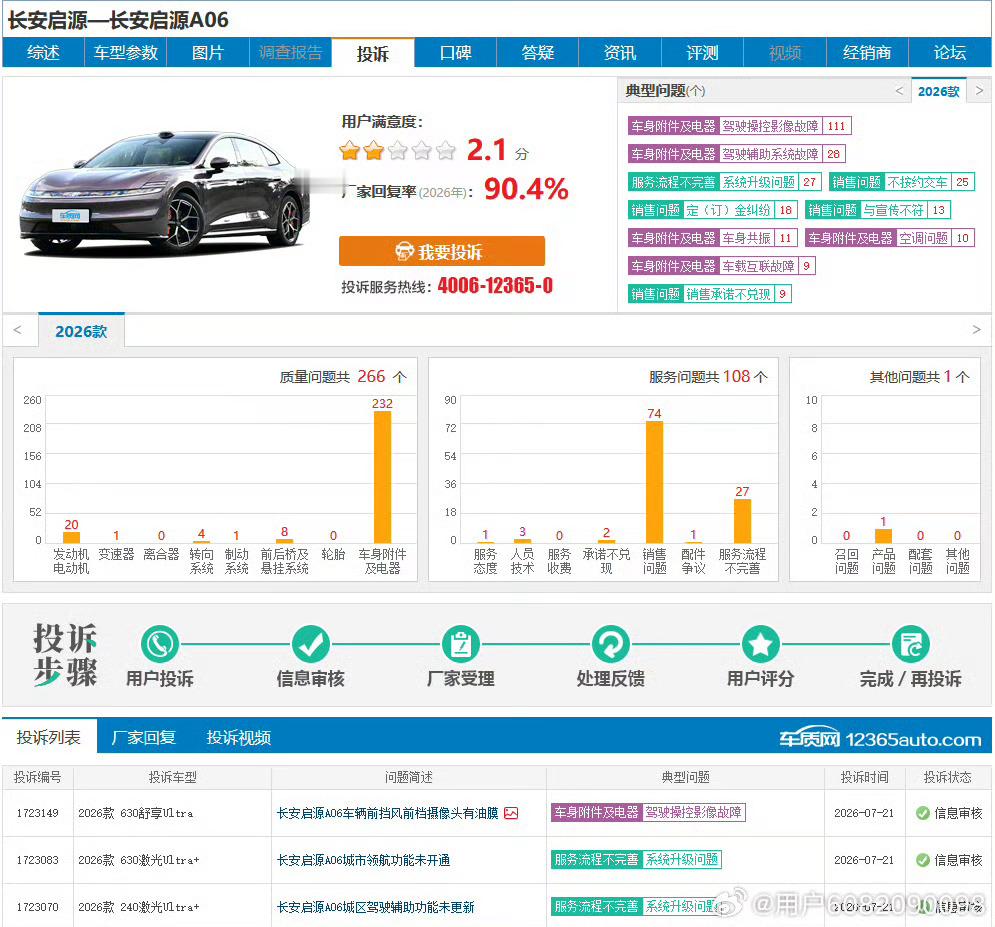The image size is (995, 927).
Task: Select the 投诉列表 tab
Action: pos(49,737)
